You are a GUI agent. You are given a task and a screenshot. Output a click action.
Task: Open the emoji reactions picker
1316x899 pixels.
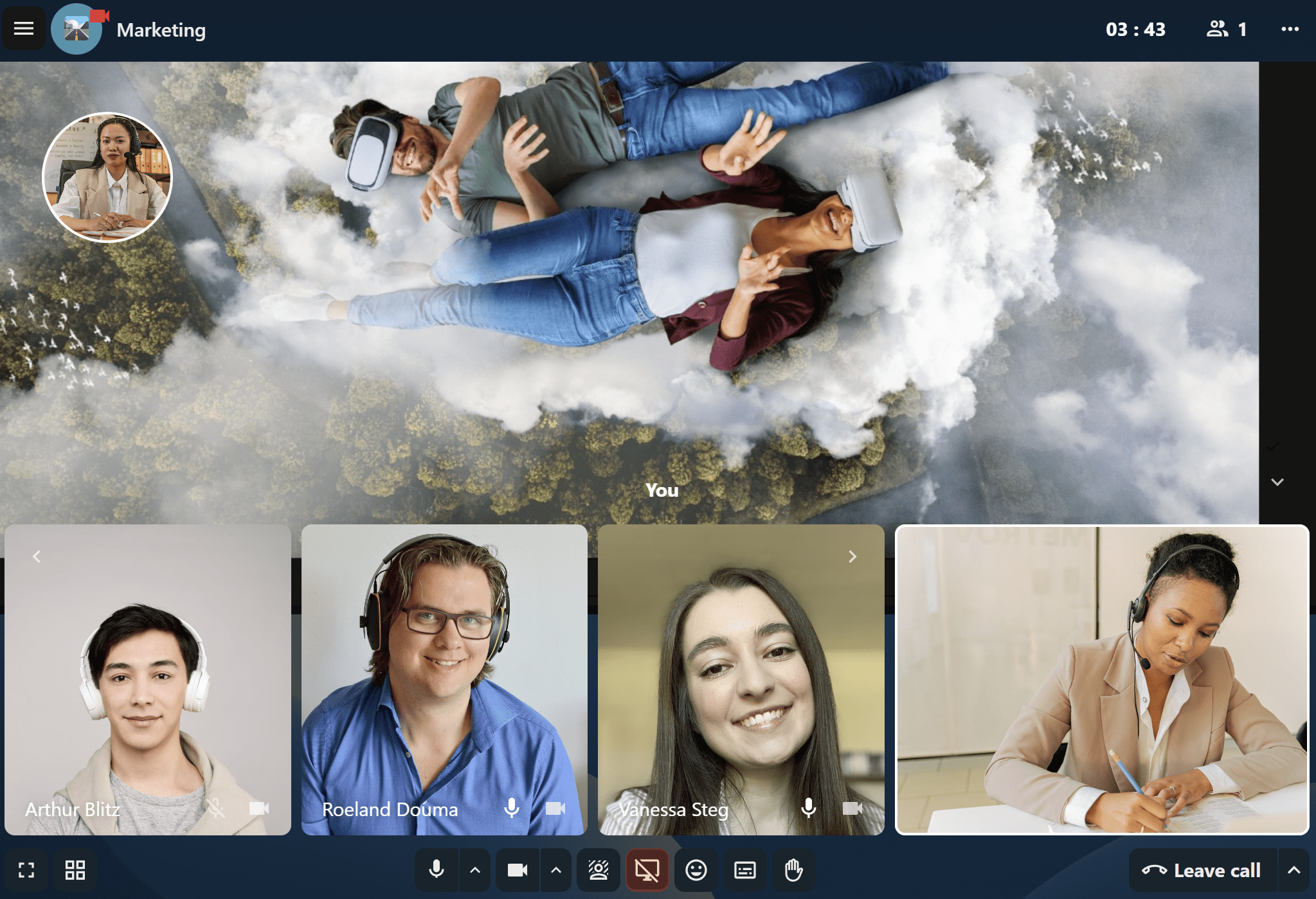(696, 870)
